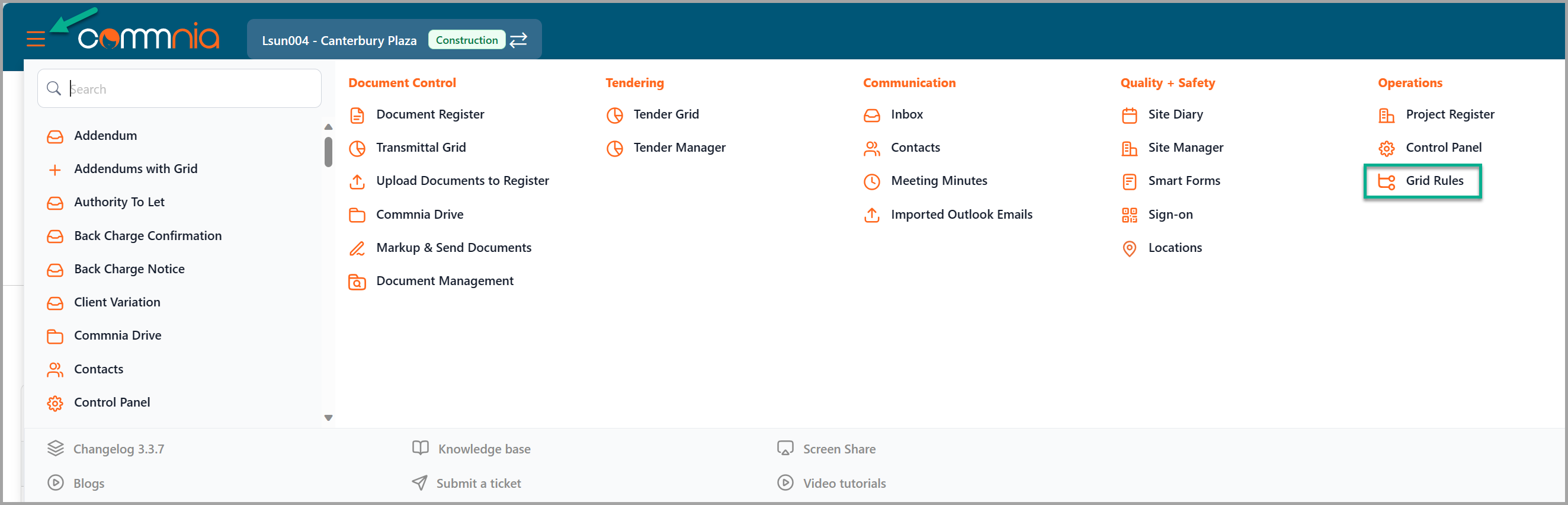Click the Markup & Send Documents pencil icon
This screenshot has width=1568, height=505.
(357, 248)
